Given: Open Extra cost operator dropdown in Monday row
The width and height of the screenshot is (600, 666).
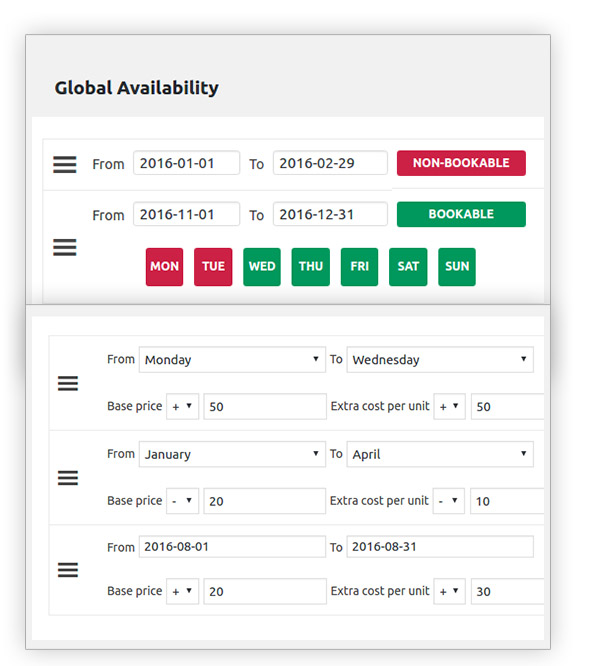Looking at the screenshot, I should 450,406.
